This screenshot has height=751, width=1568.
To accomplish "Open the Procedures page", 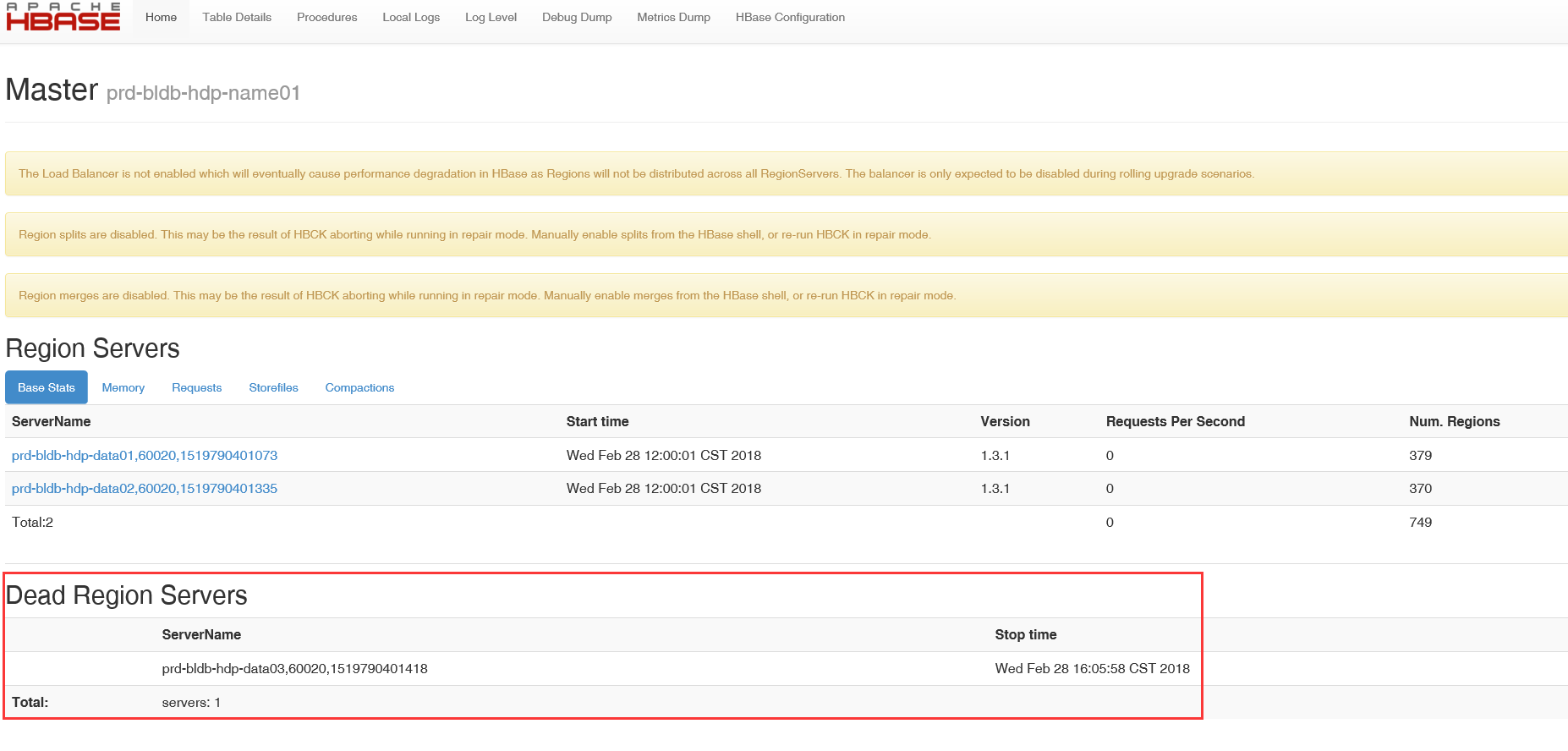I will [326, 17].
